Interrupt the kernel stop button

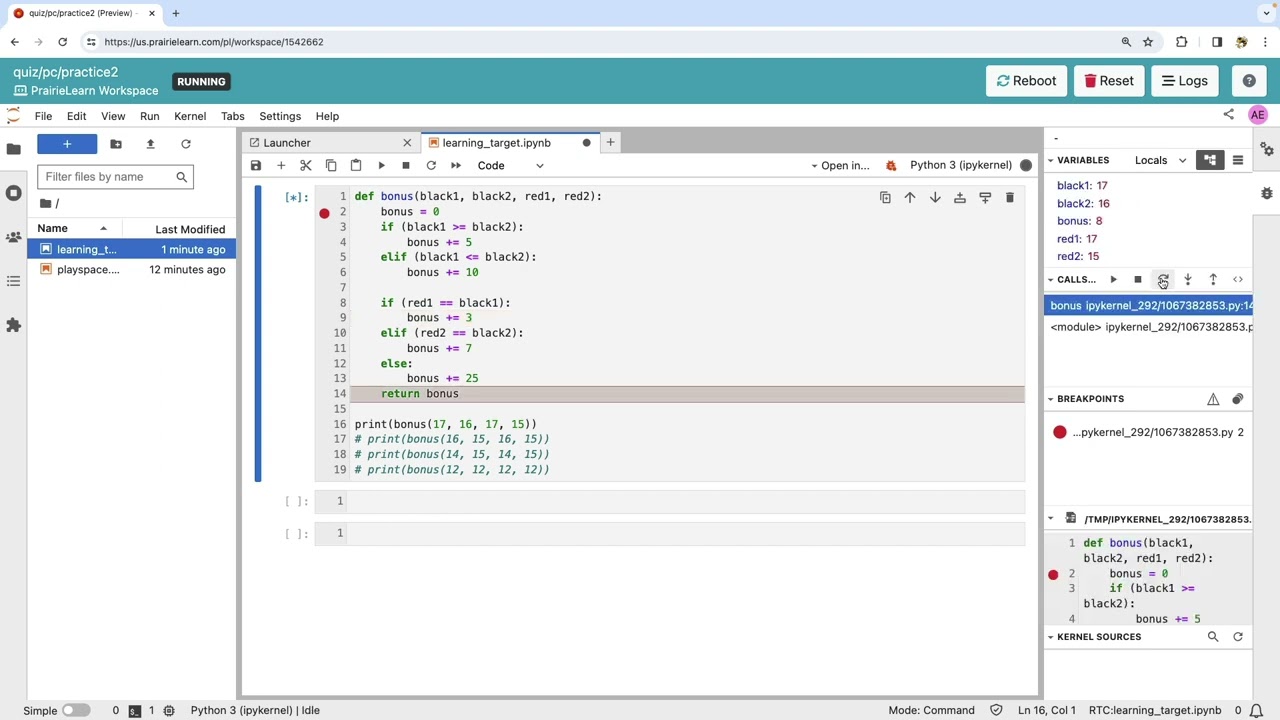tap(406, 166)
